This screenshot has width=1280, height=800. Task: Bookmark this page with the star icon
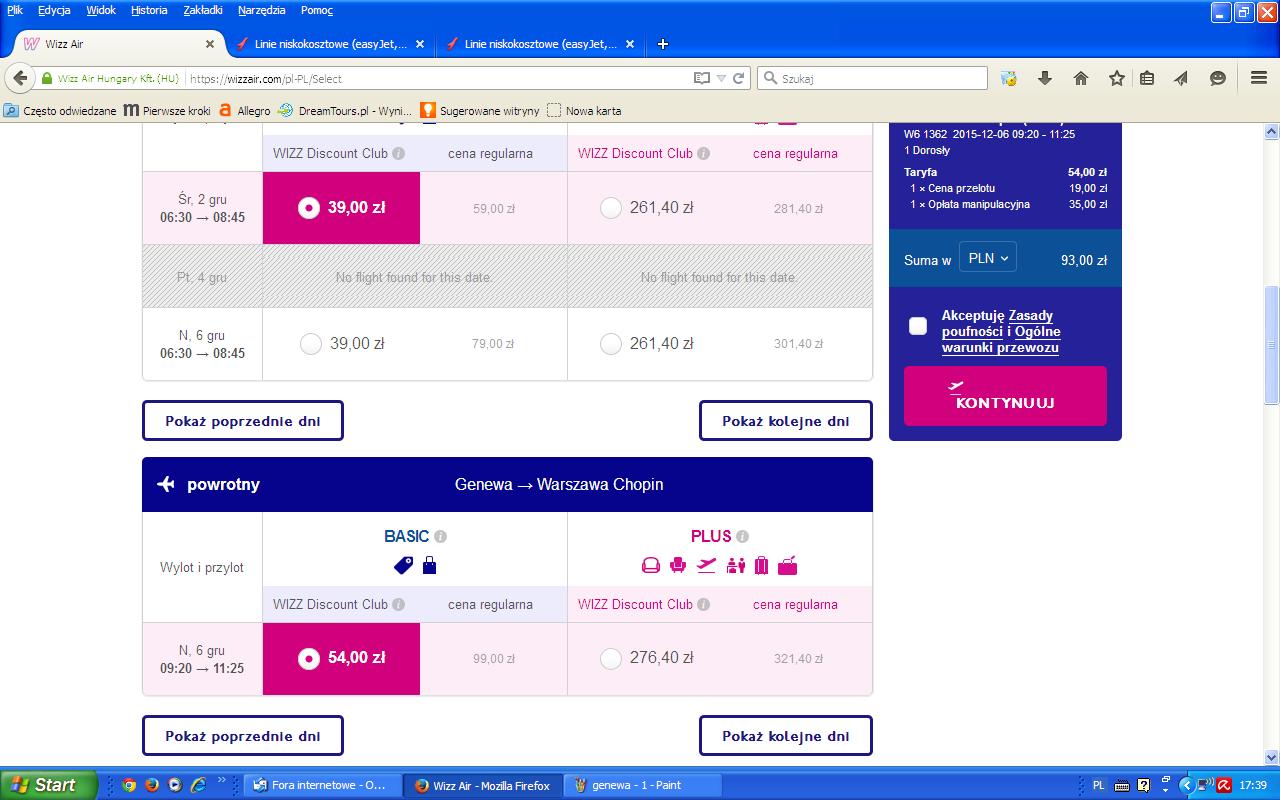pyautogui.click(x=1117, y=78)
